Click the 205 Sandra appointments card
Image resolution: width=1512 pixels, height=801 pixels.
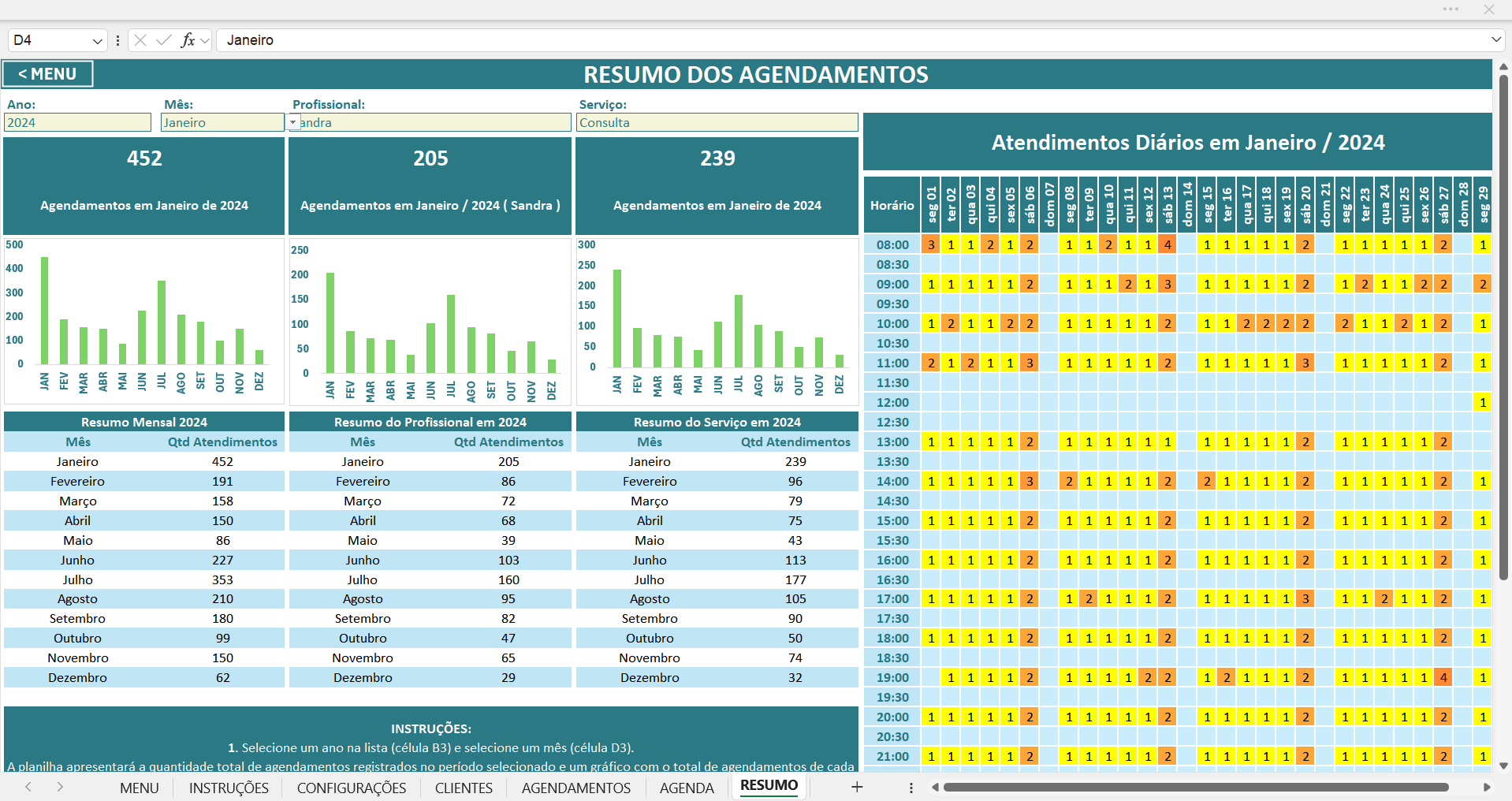click(430, 185)
